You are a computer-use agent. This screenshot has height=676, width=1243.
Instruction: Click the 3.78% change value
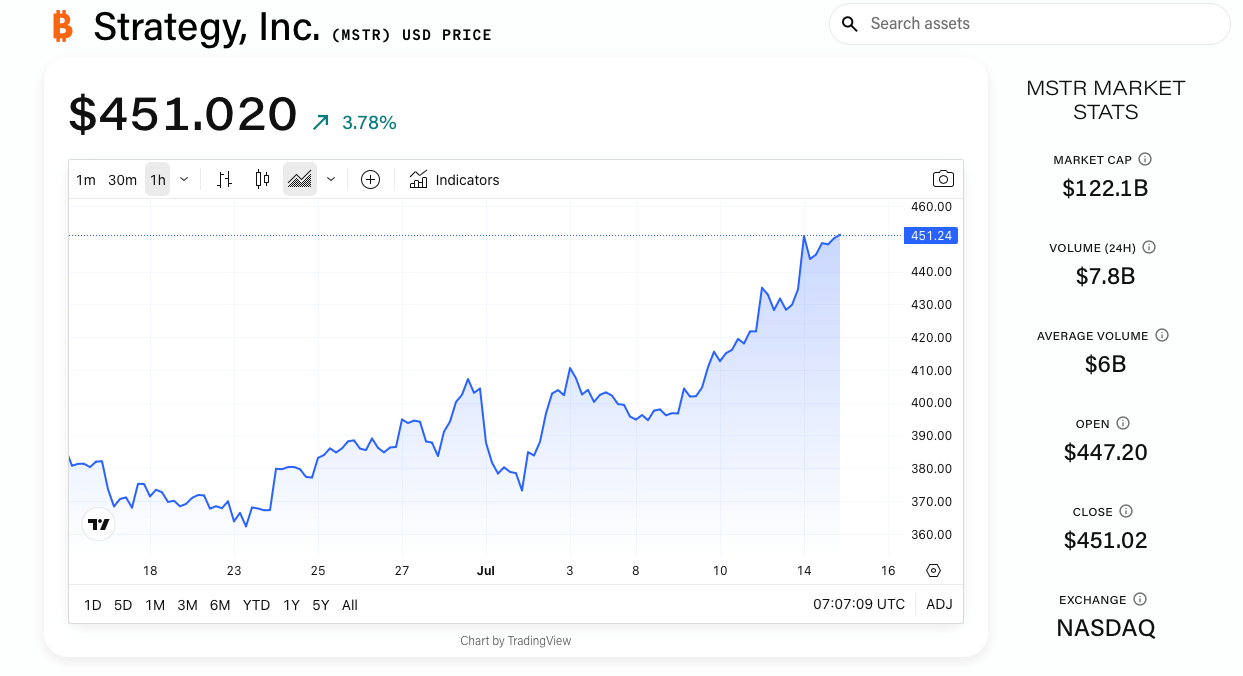369,123
